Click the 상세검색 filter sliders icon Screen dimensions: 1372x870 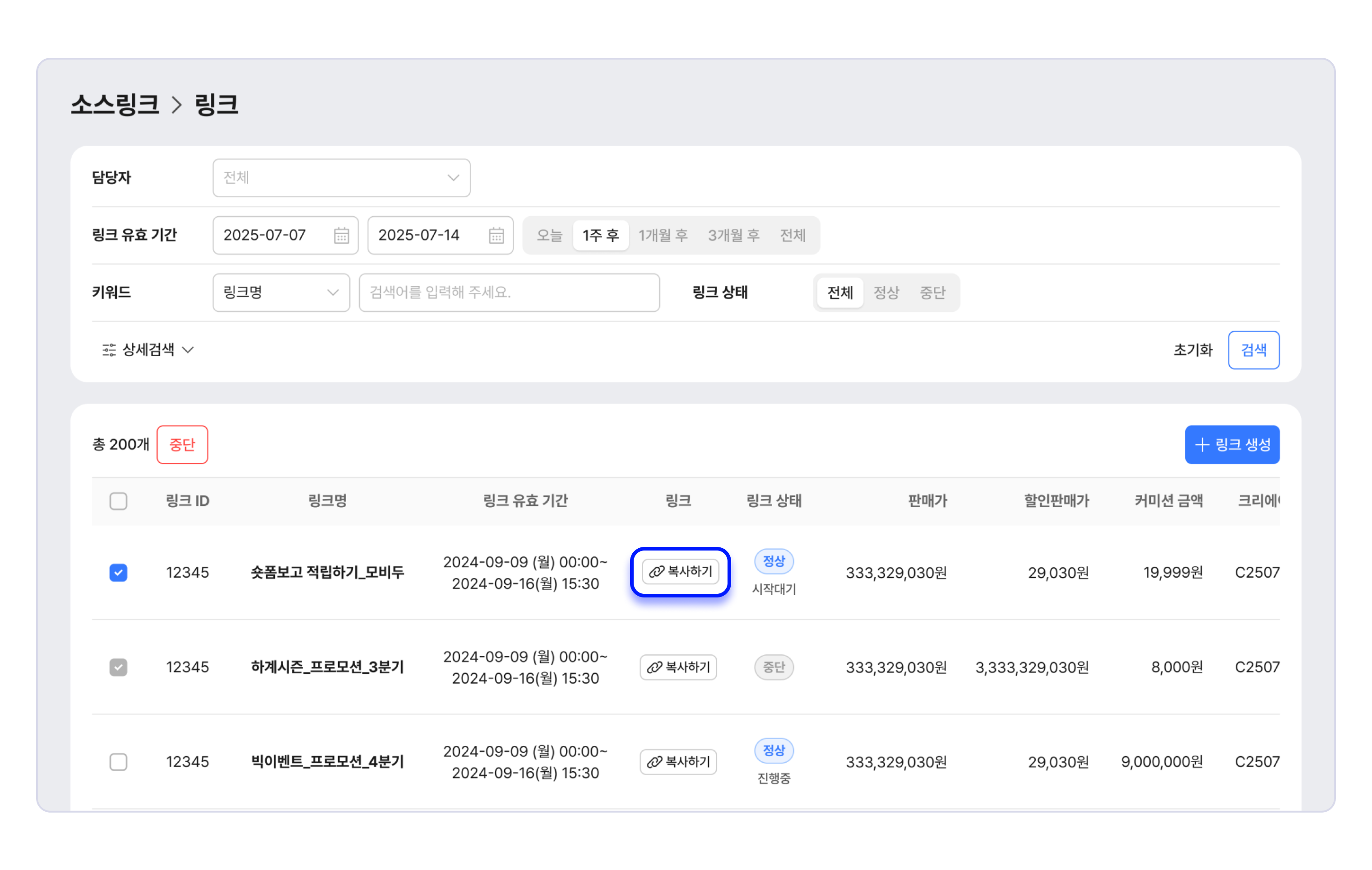(x=109, y=350)
